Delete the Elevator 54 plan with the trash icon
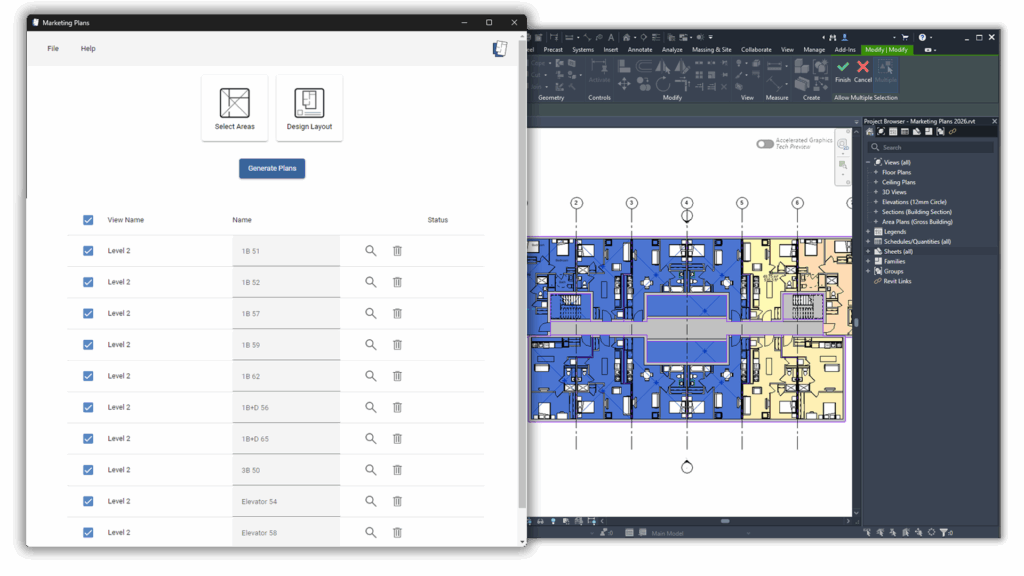1024x576 pixels. pos(397,500)
